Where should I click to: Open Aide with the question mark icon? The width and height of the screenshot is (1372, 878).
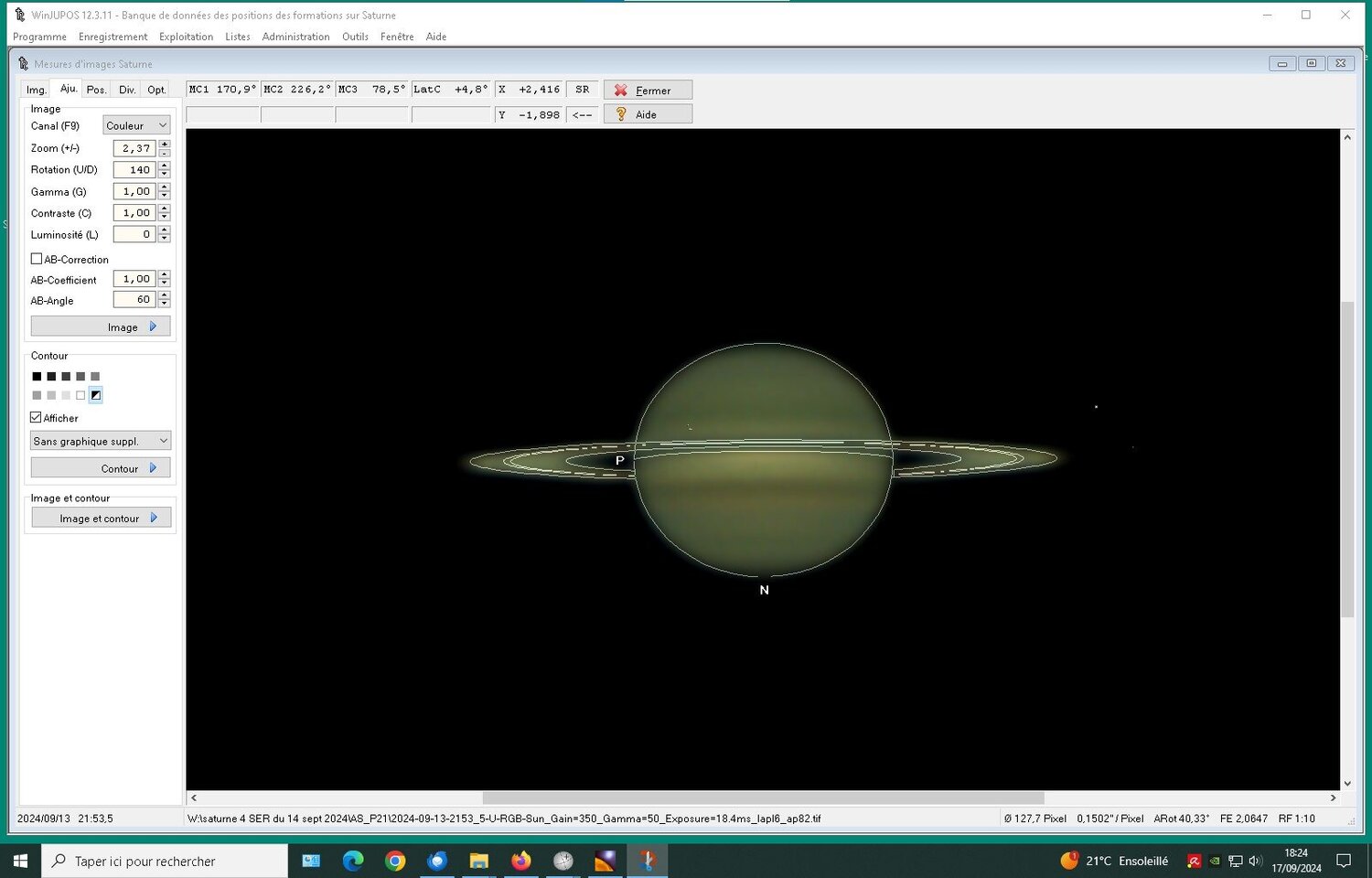coord(648,114)
